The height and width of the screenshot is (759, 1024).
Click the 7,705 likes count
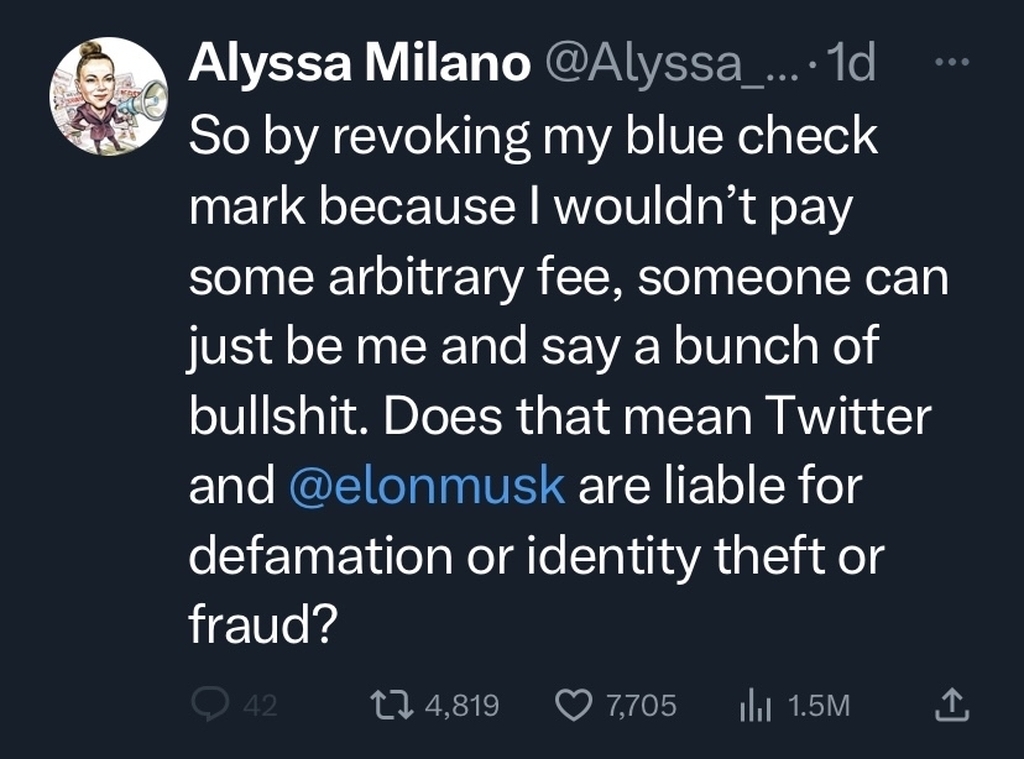641,705
